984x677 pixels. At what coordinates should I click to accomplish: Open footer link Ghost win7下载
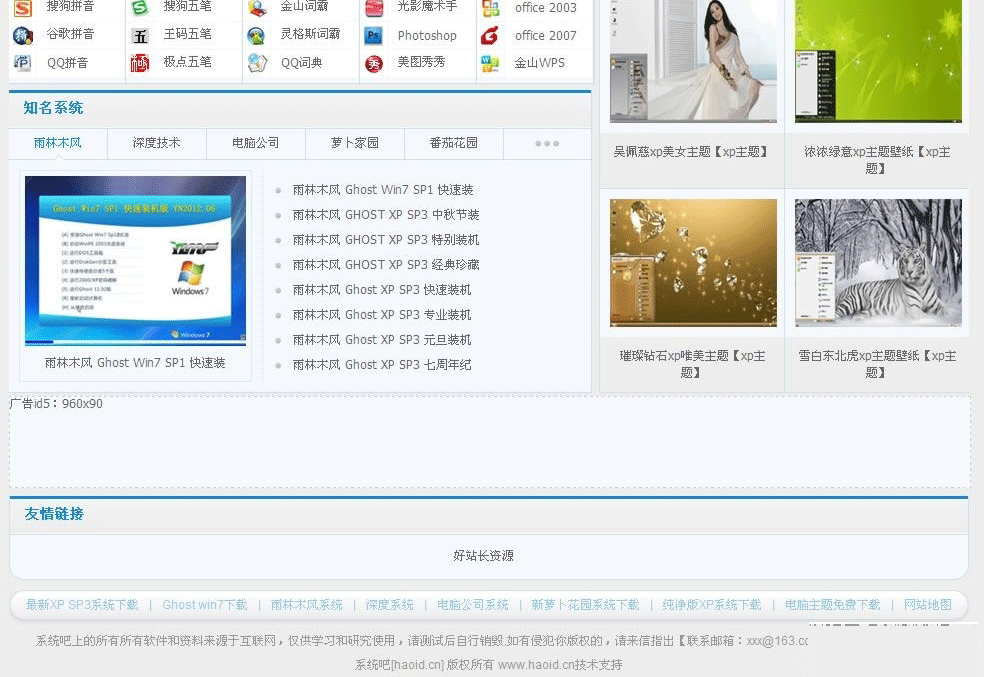(205, 605)
